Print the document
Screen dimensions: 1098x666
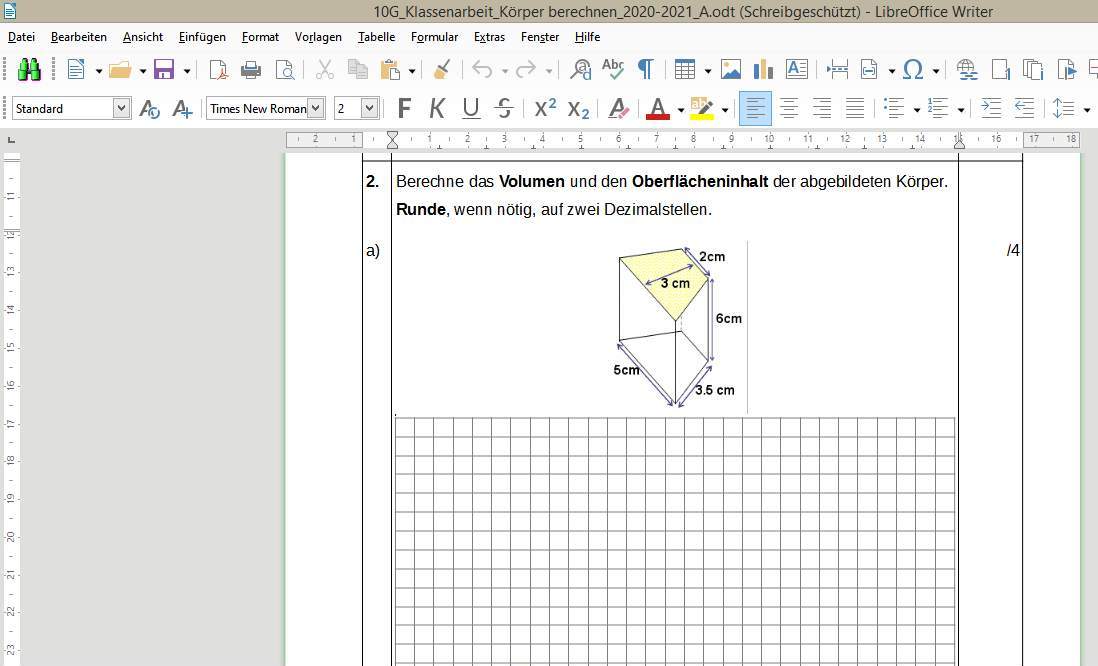point(251,69)
